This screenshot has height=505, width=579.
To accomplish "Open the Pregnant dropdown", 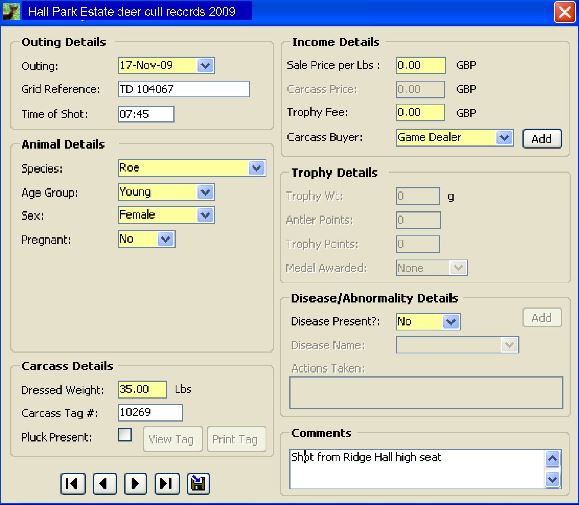I will (166, 239).
